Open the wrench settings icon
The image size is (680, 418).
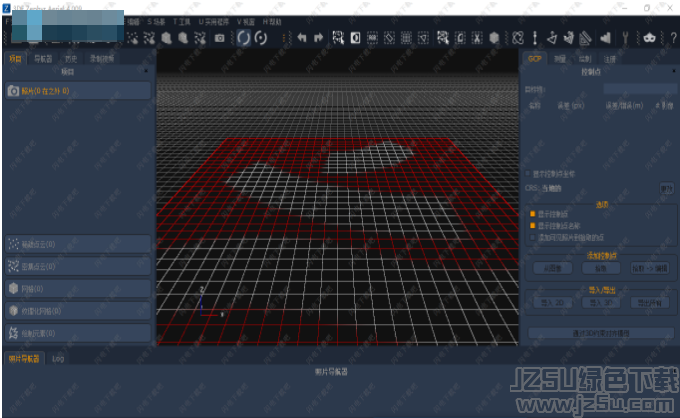pos(625,38)
